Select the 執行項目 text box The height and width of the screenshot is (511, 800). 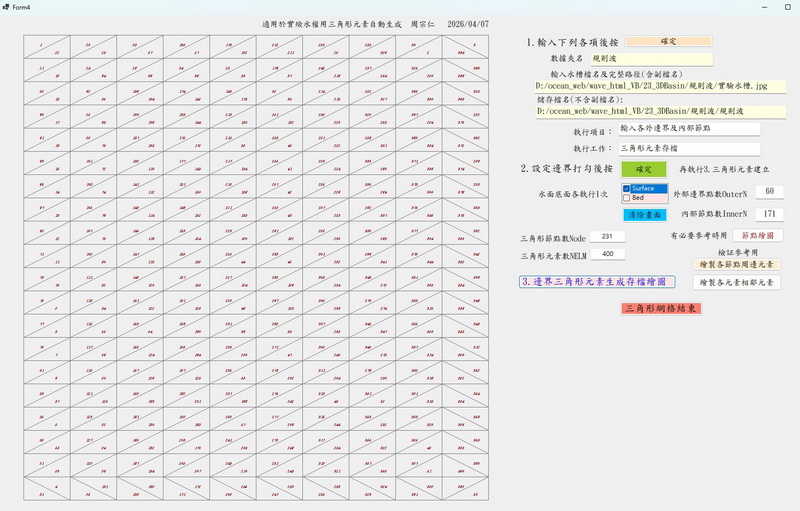[x=688, y=129]
